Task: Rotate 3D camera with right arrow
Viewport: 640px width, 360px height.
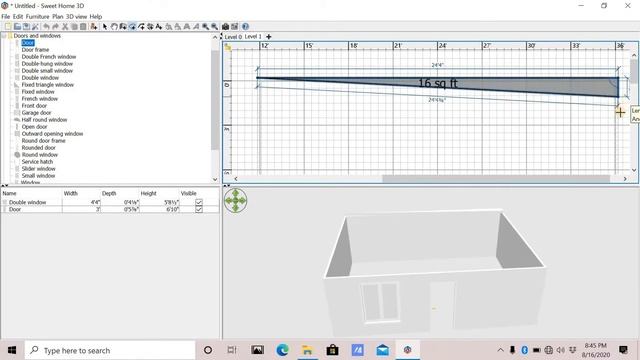Action: pyautogui.click(x=243, y=200)
